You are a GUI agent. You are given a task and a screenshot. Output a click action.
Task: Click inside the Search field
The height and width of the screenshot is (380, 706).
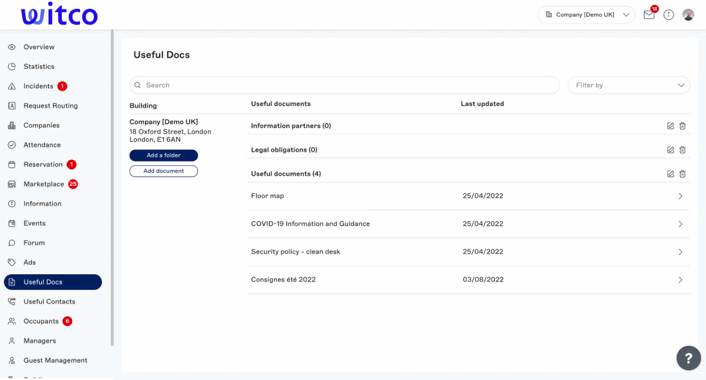(x=344, y=85)
